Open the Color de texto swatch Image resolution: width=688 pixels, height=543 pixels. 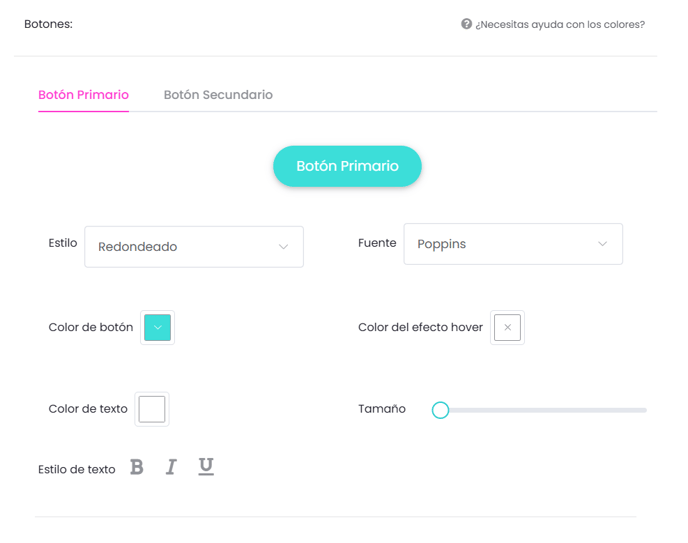152,409
